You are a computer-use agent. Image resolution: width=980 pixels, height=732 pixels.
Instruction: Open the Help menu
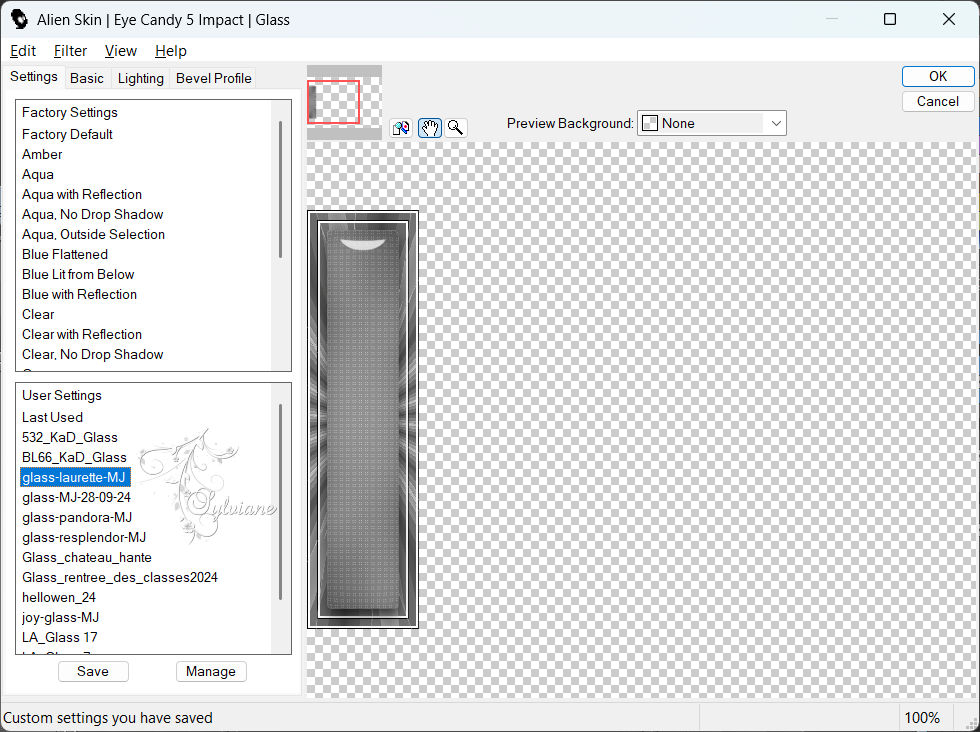pos(171,51)
